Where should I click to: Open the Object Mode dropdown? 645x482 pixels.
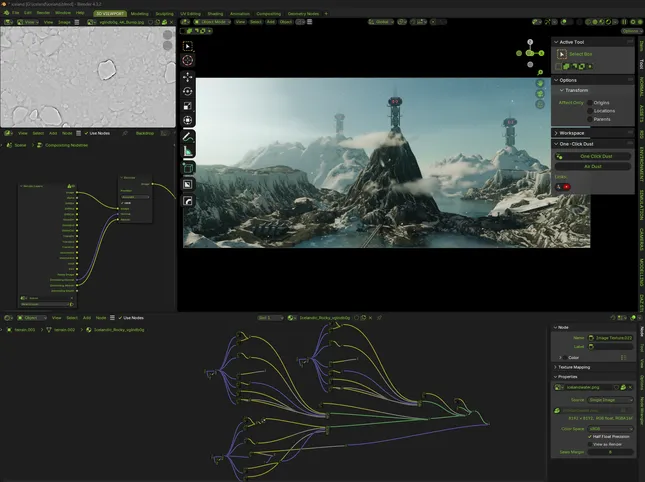(x=212, y=22)
